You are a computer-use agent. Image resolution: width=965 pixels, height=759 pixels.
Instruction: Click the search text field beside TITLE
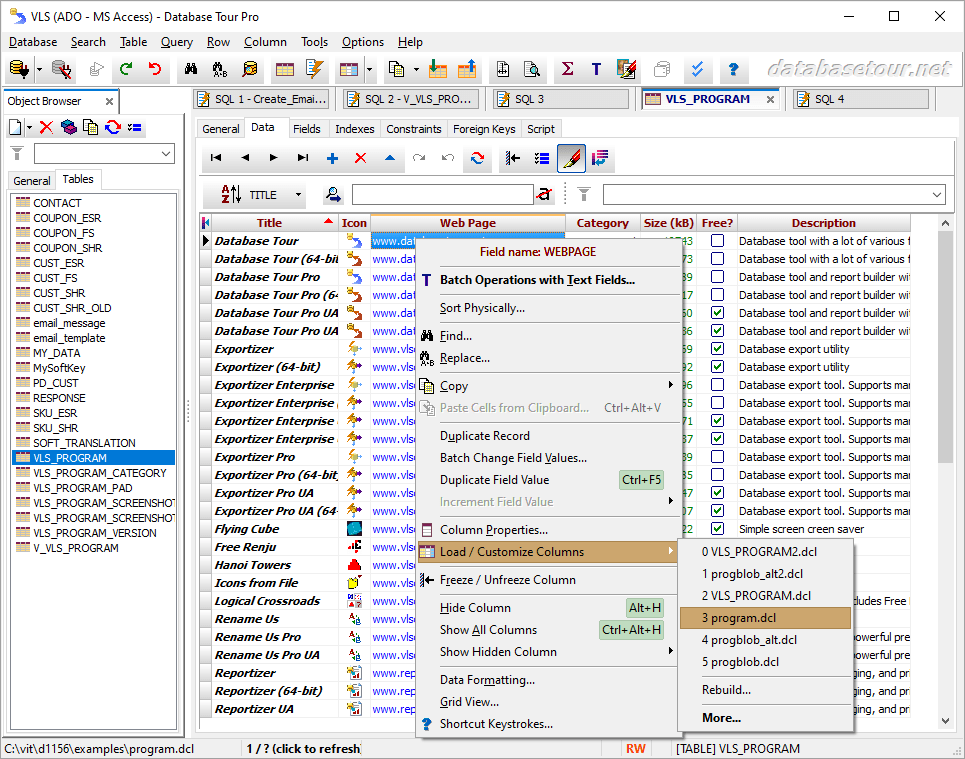tap(441, 195)
